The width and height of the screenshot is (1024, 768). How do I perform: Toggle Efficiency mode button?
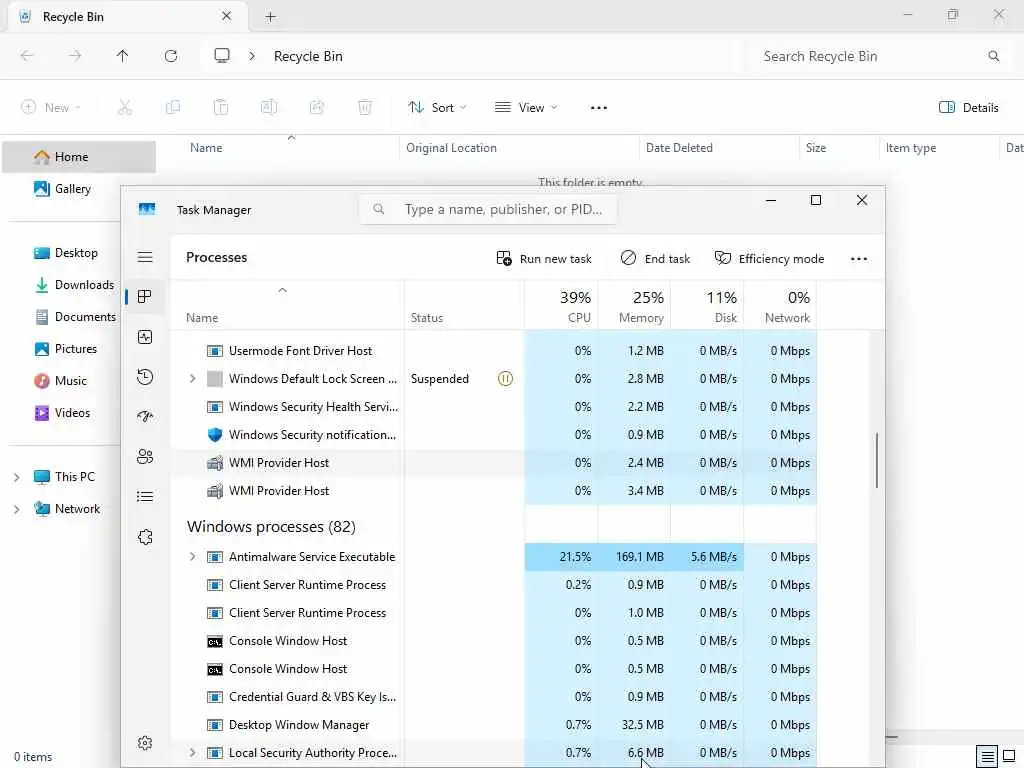769,259
